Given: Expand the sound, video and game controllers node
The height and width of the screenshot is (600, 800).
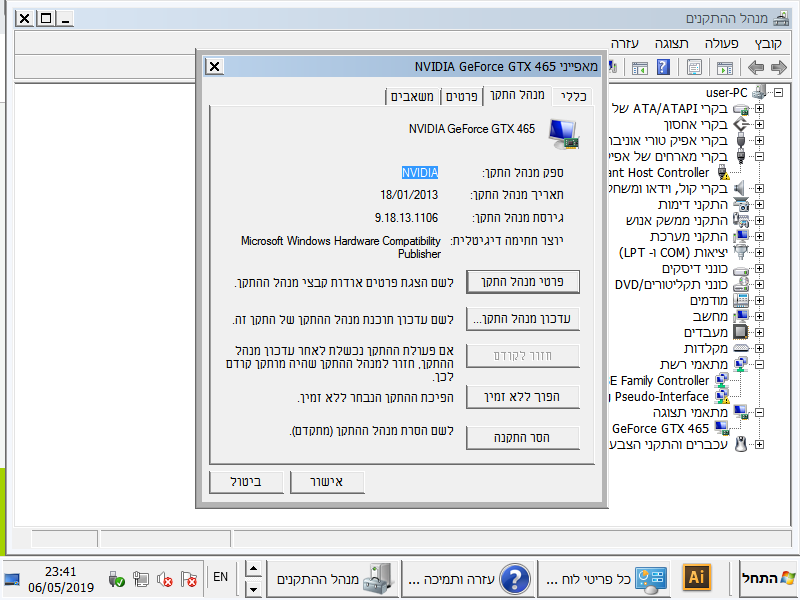Looking at the screenshot, I should coord(760,188).
